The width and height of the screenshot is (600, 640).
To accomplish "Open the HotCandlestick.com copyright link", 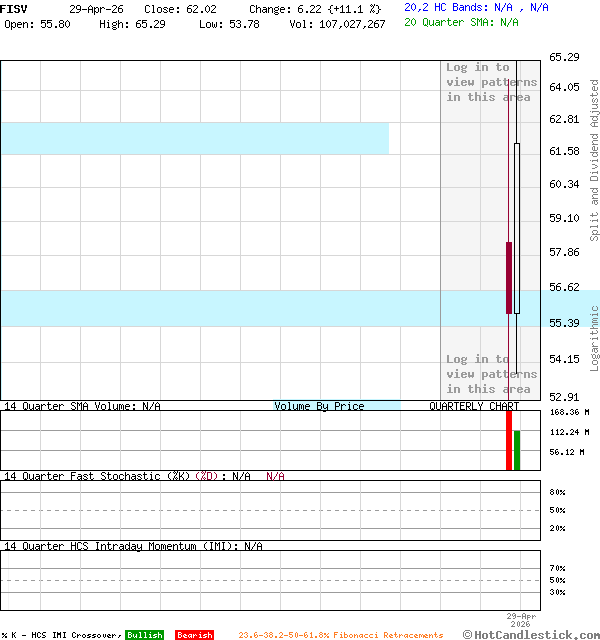I will 531,634.
